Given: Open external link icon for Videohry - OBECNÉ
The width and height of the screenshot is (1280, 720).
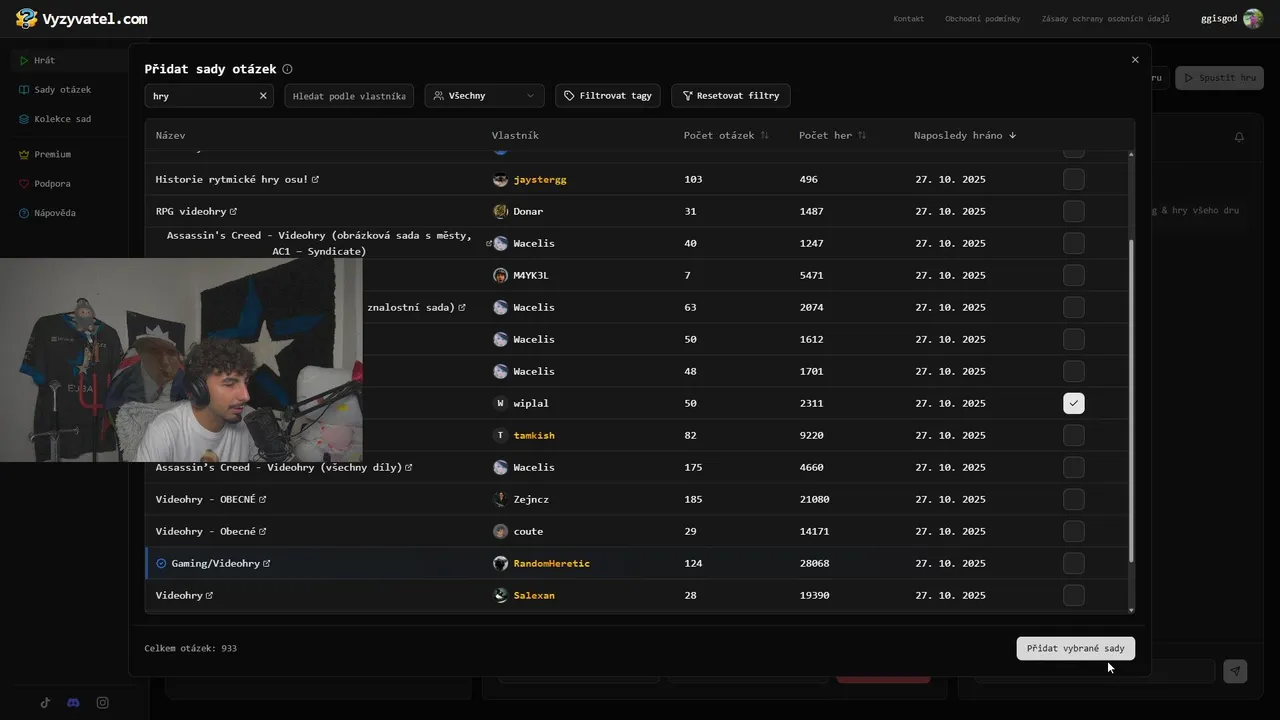Looking at the screenshot, I should [x=263, y=500].
